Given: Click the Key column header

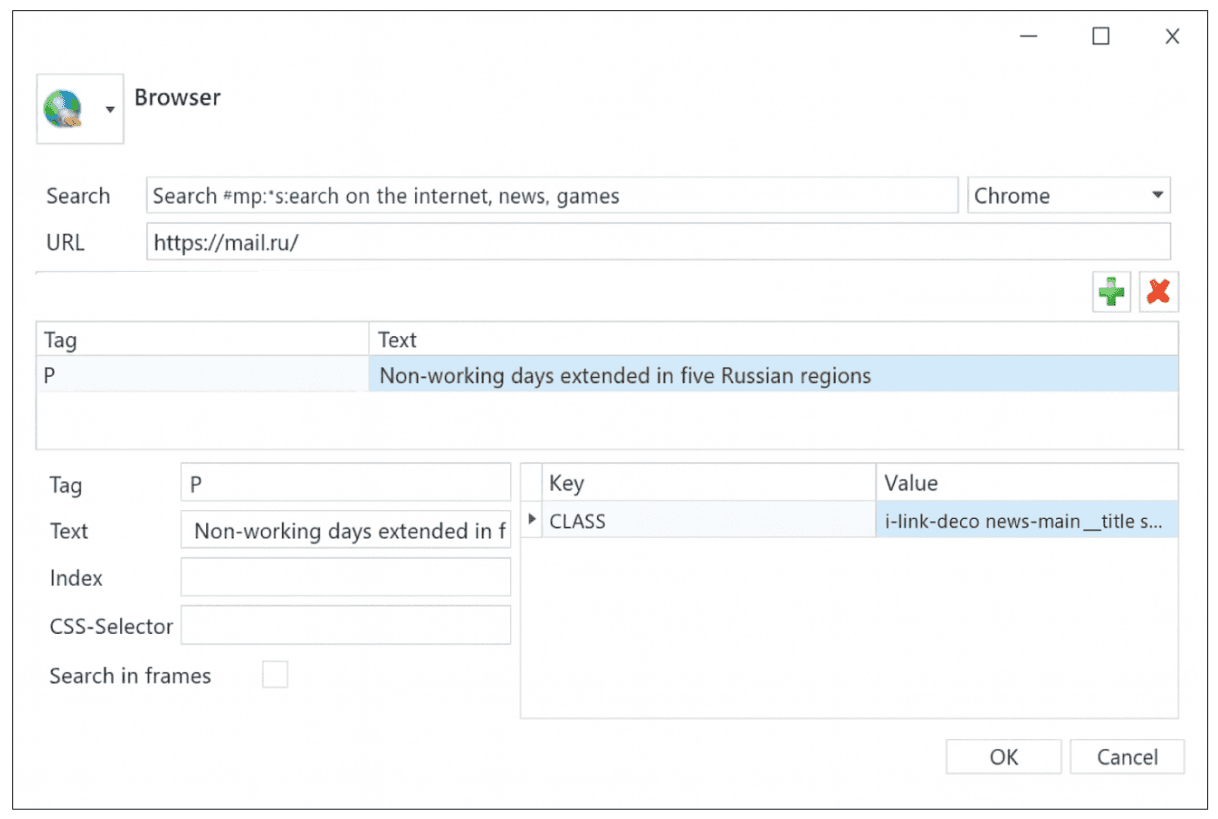Looking at the screenshot, I should tap(708, 483).
